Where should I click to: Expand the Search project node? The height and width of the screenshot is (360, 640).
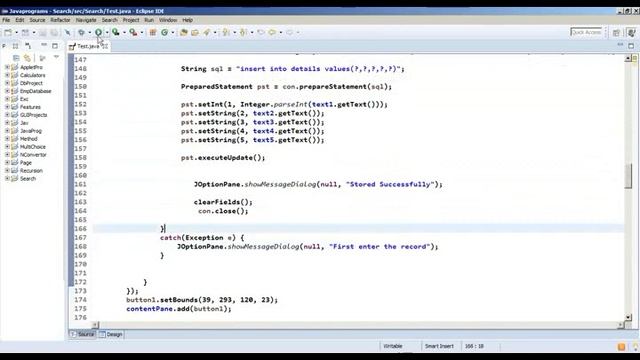coord(7,178)
